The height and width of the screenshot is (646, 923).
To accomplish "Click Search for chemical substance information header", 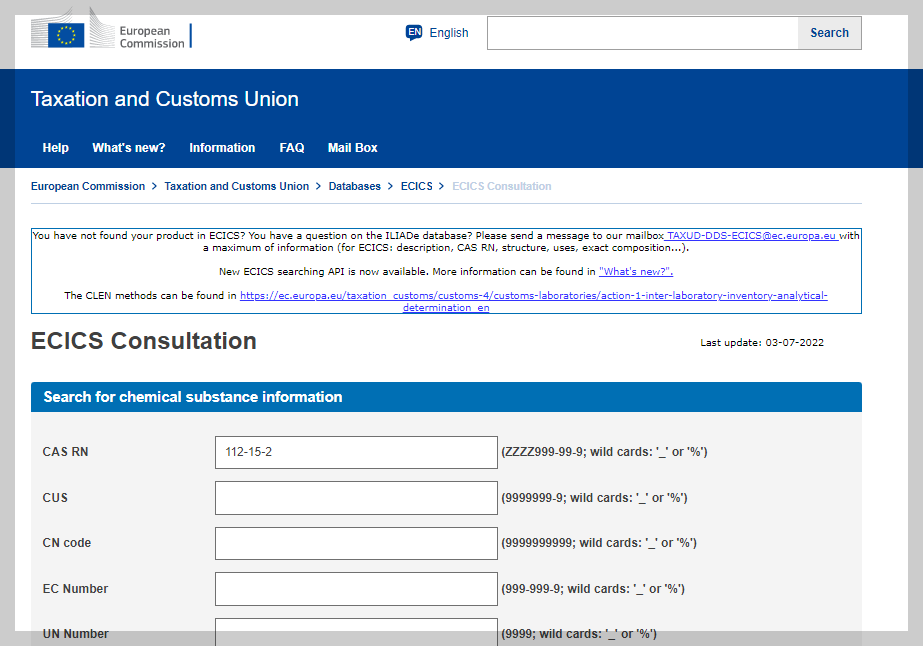I will pyautogui.click(x=446, y=397).
